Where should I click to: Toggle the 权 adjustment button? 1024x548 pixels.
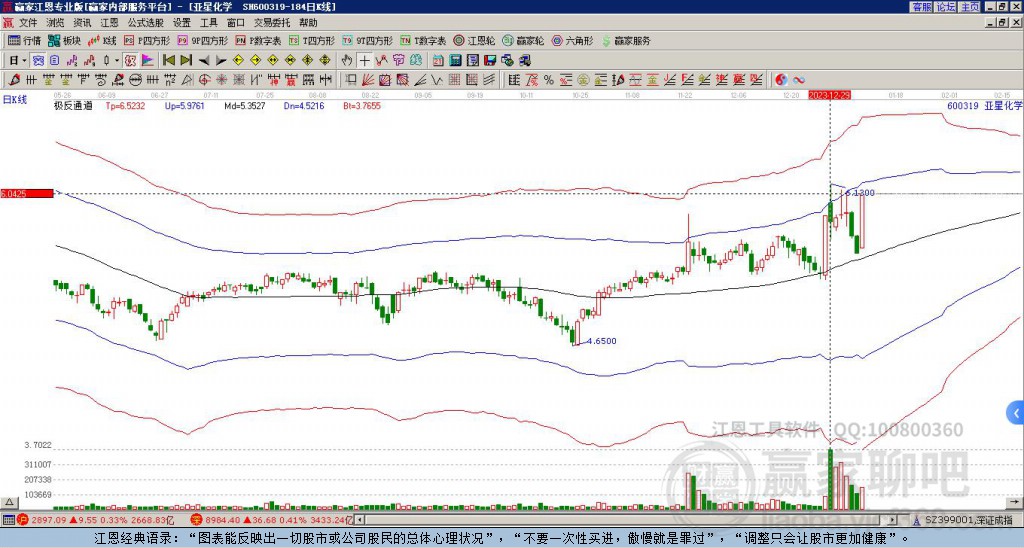tap(130, 60)
